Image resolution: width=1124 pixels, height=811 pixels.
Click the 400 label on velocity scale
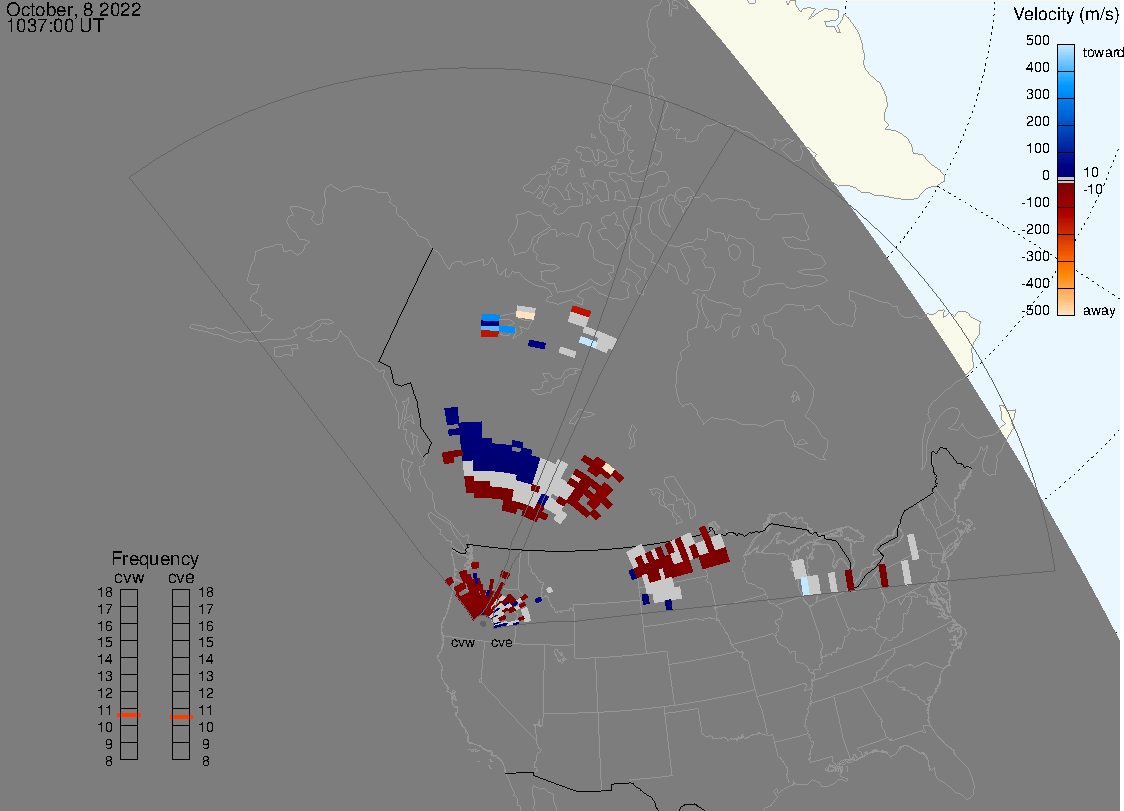point(1037,67)
